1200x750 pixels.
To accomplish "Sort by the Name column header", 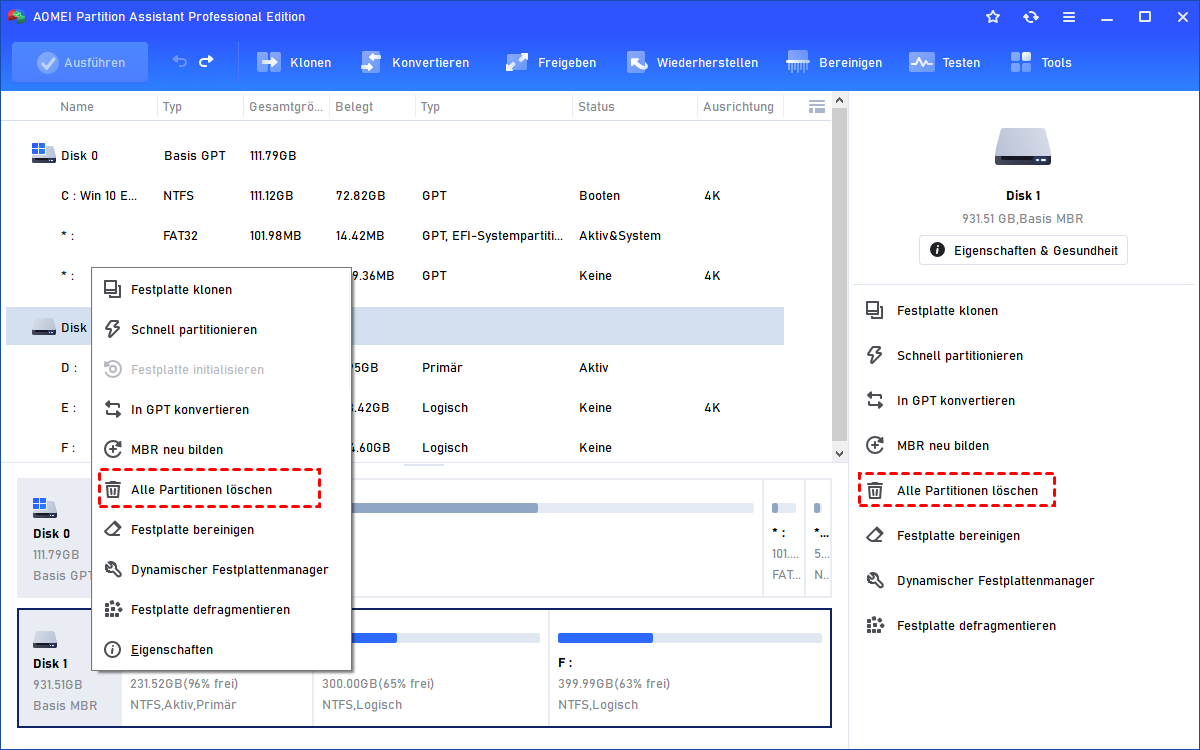I will [77, 107].
